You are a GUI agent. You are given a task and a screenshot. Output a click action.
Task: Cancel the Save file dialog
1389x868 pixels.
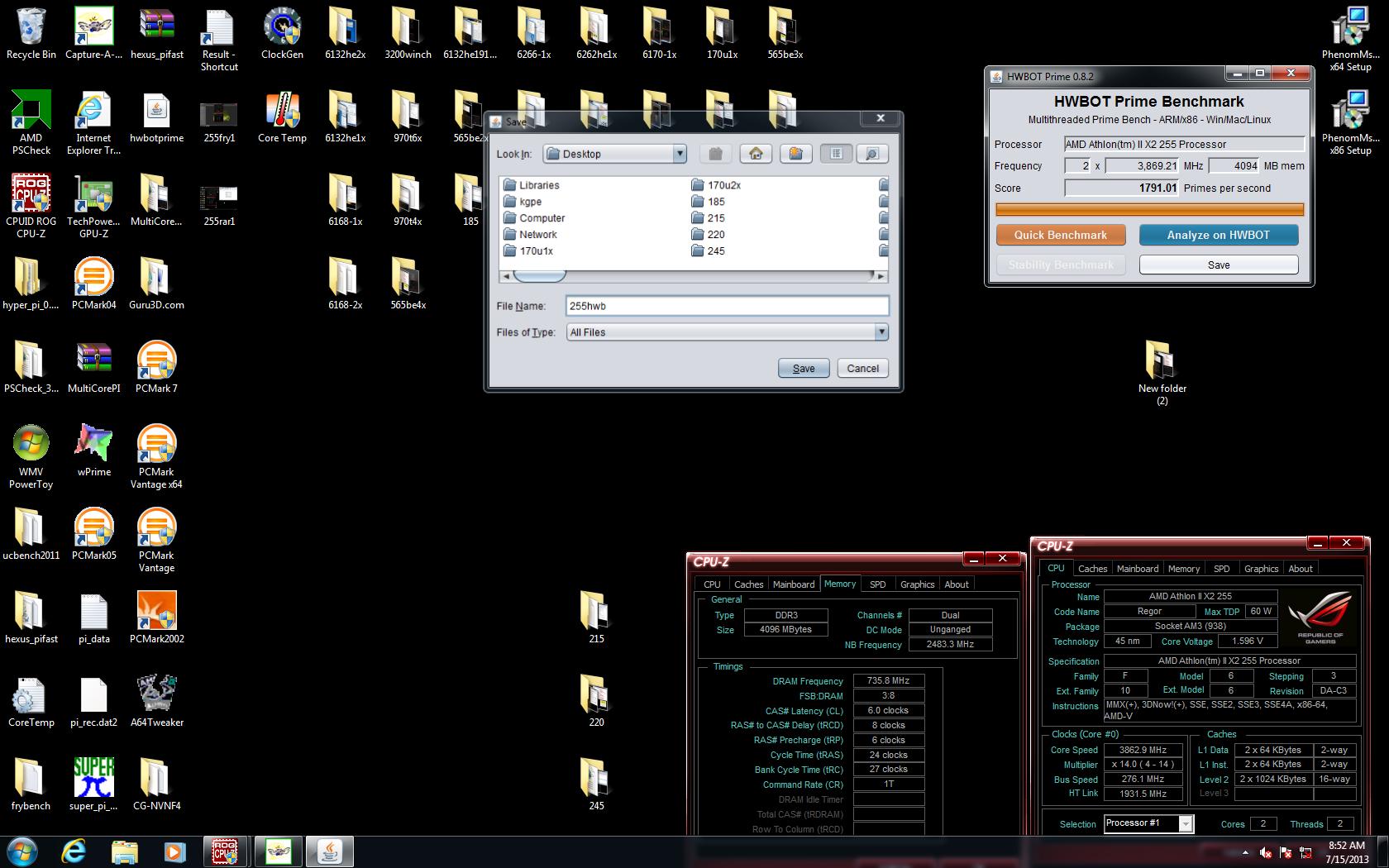click(862, 369)
